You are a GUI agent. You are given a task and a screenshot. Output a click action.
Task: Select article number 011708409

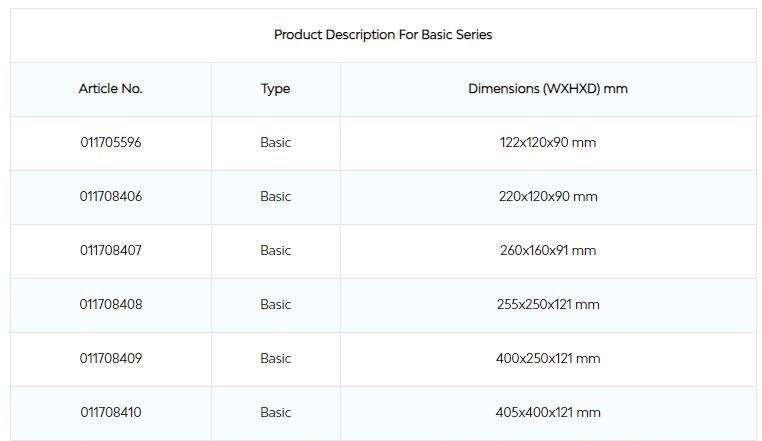point(111,359)
